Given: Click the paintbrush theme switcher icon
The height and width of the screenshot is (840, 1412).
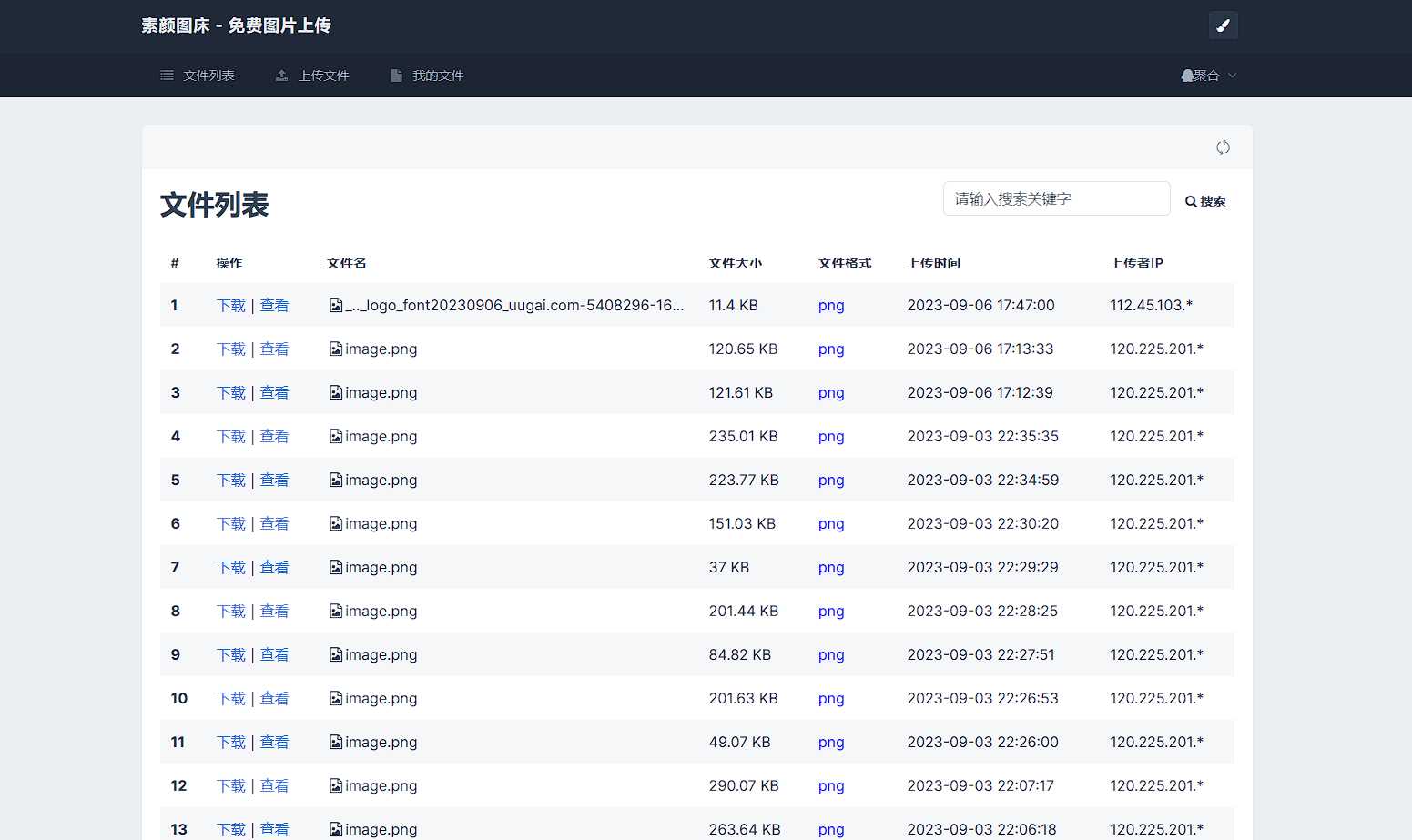Looking at the screenshot, I should 1223,25.
